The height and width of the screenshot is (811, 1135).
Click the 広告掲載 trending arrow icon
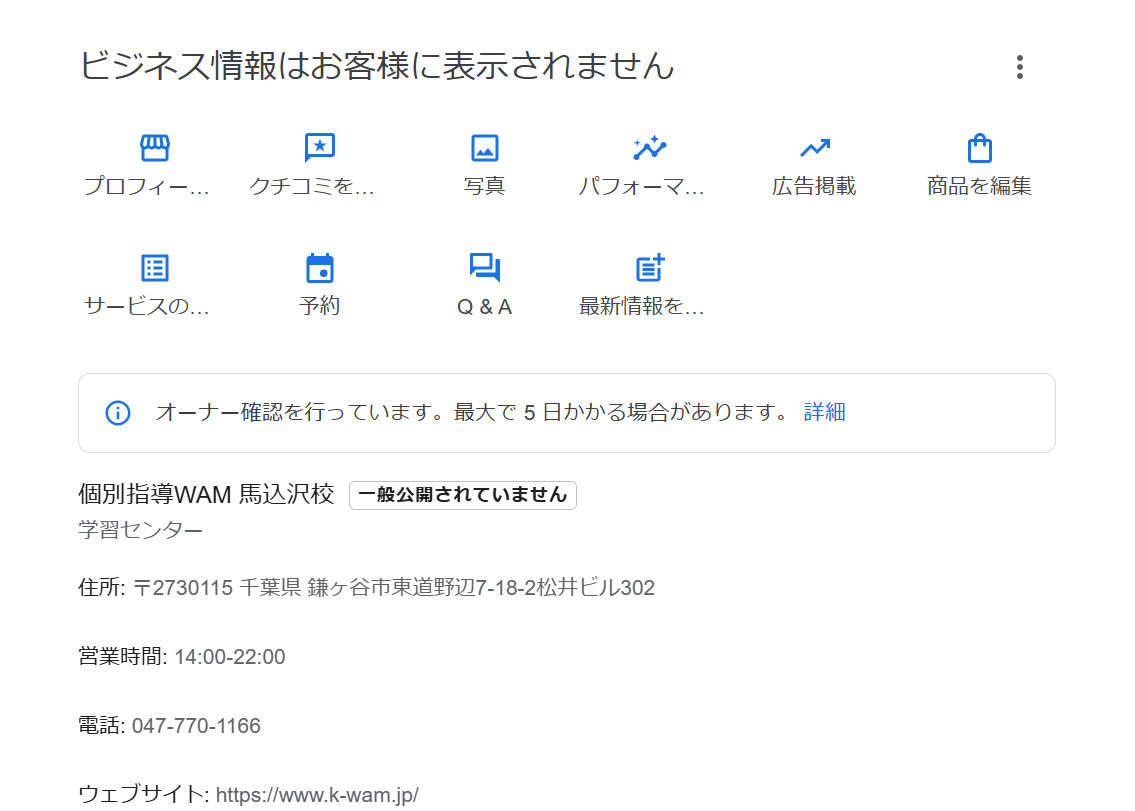tap(814, 148)
